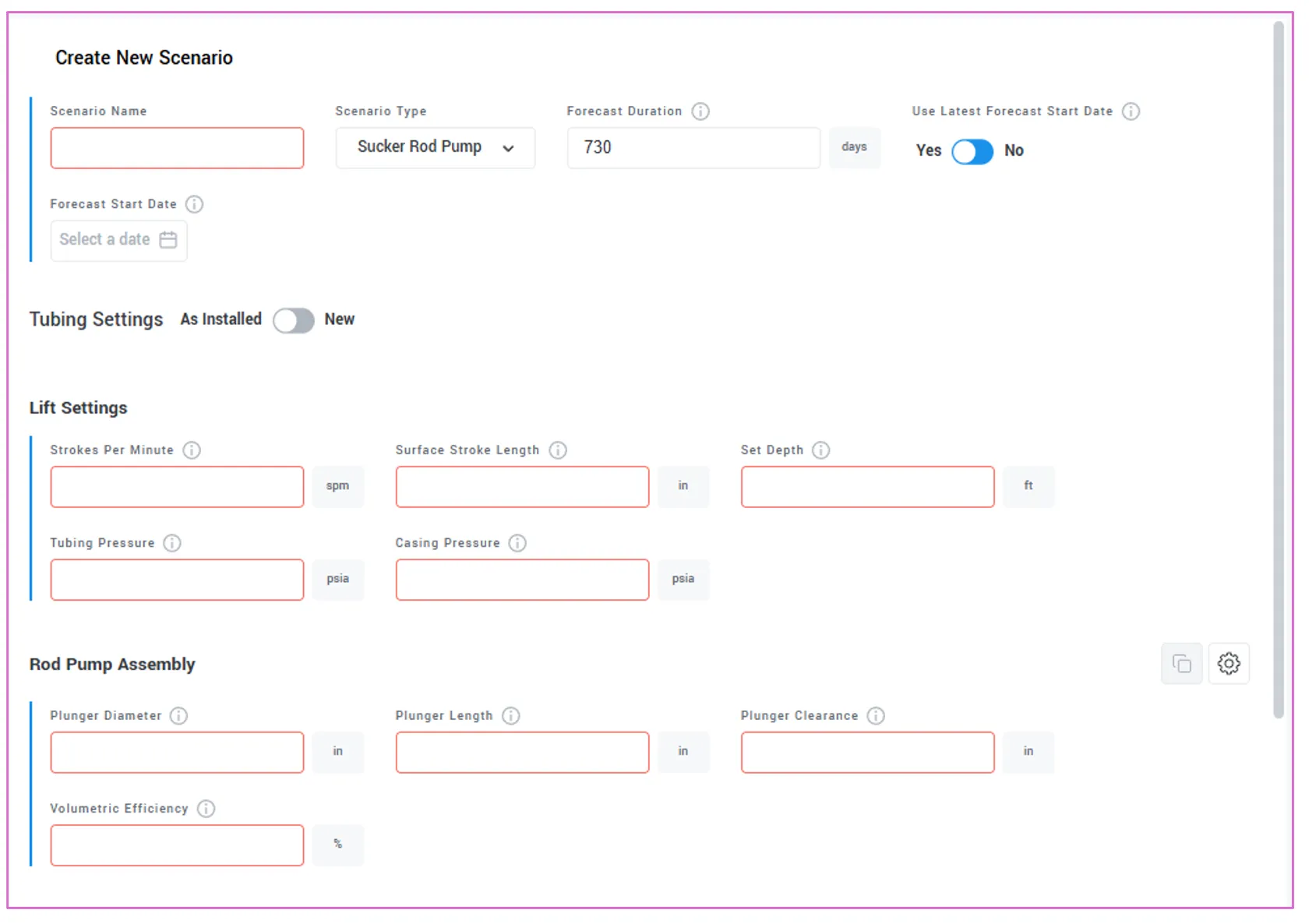This screenshot has height=924, width=1309.
Task: Click the 'spm' unit label
Action: (338, 486)
